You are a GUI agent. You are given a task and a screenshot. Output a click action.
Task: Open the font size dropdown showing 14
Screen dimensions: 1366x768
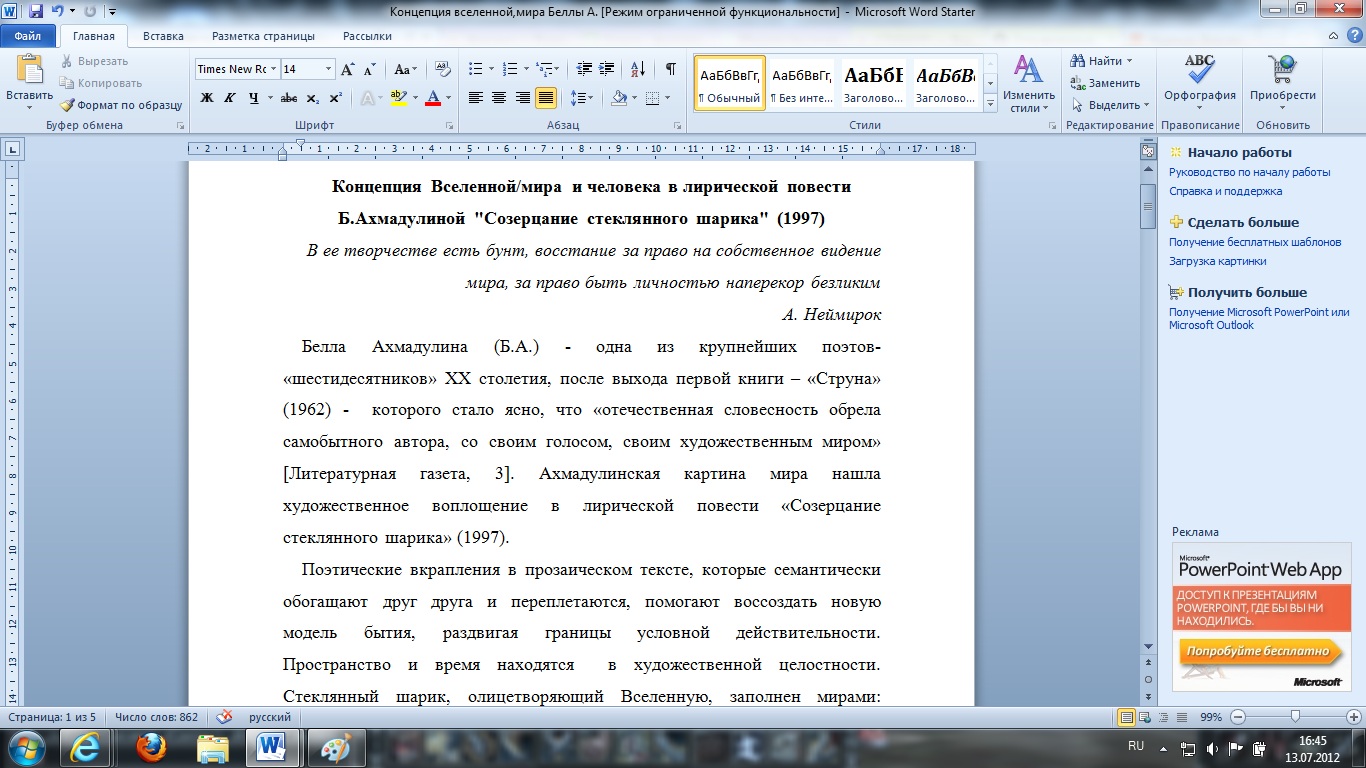(328, 69)
